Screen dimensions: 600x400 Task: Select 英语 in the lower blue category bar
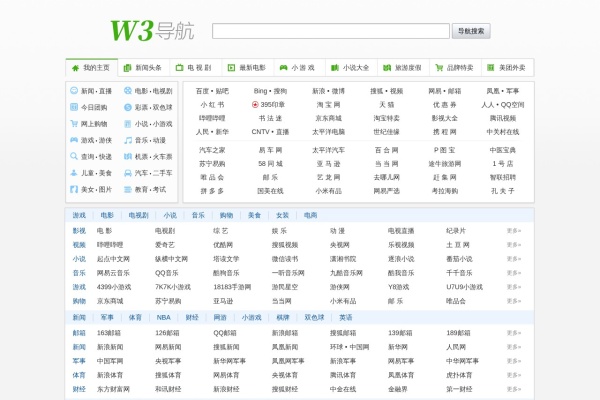346,317
